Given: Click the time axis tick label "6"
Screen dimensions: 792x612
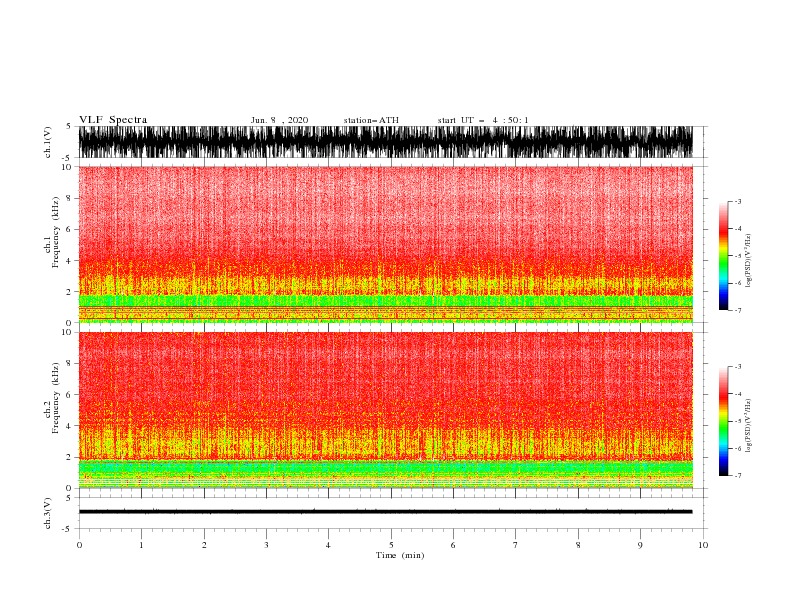Looking at the screenshot, I should 453,545.
